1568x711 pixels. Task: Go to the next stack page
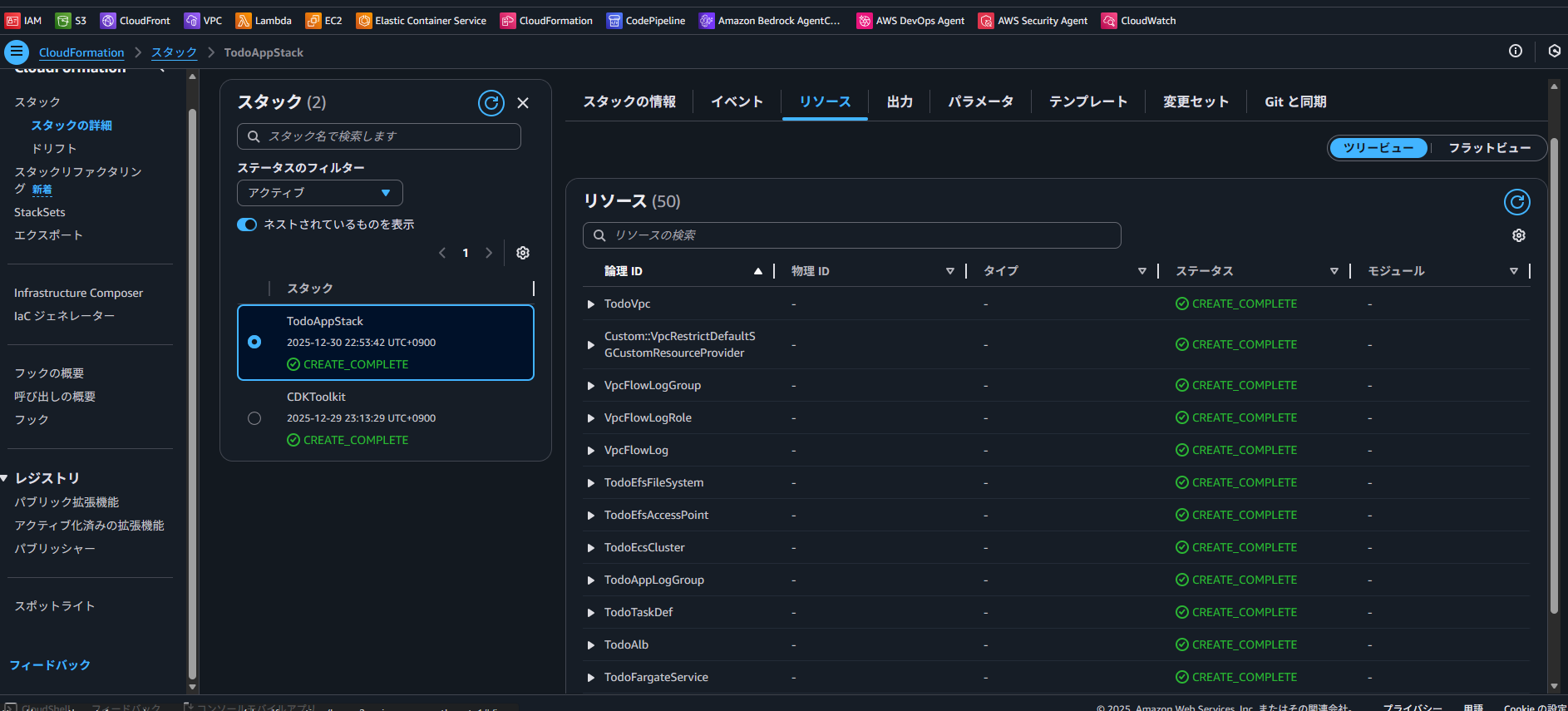pos(489,253)
